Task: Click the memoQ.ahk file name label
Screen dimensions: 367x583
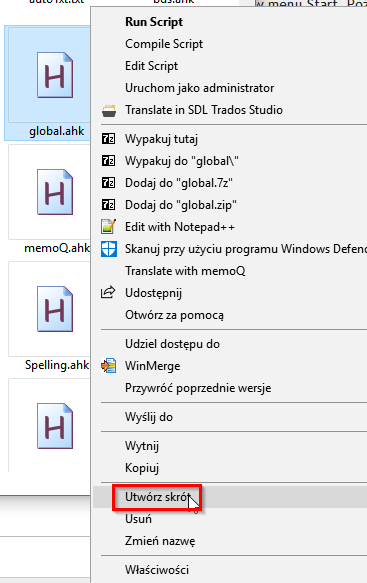Action: [57, 248]
